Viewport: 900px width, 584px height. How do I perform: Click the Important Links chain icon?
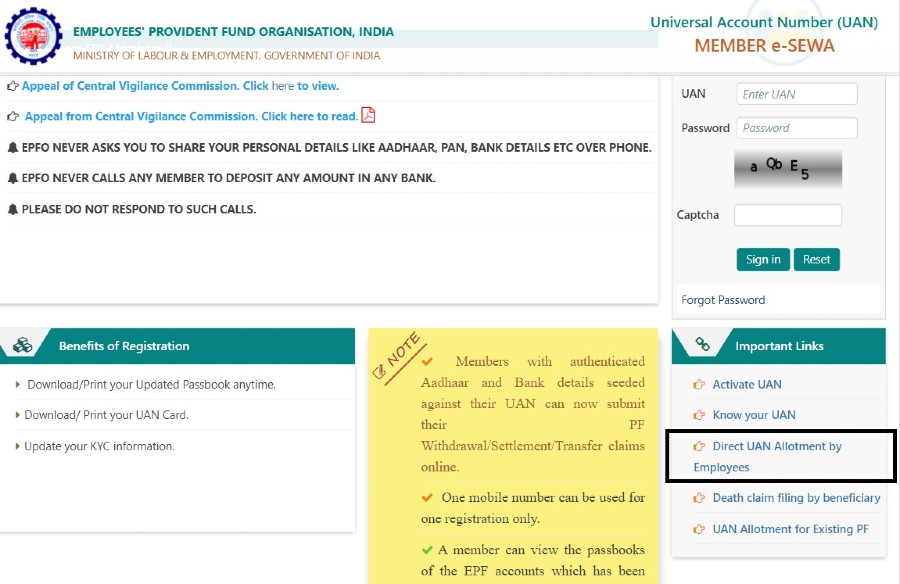(703, 344)
